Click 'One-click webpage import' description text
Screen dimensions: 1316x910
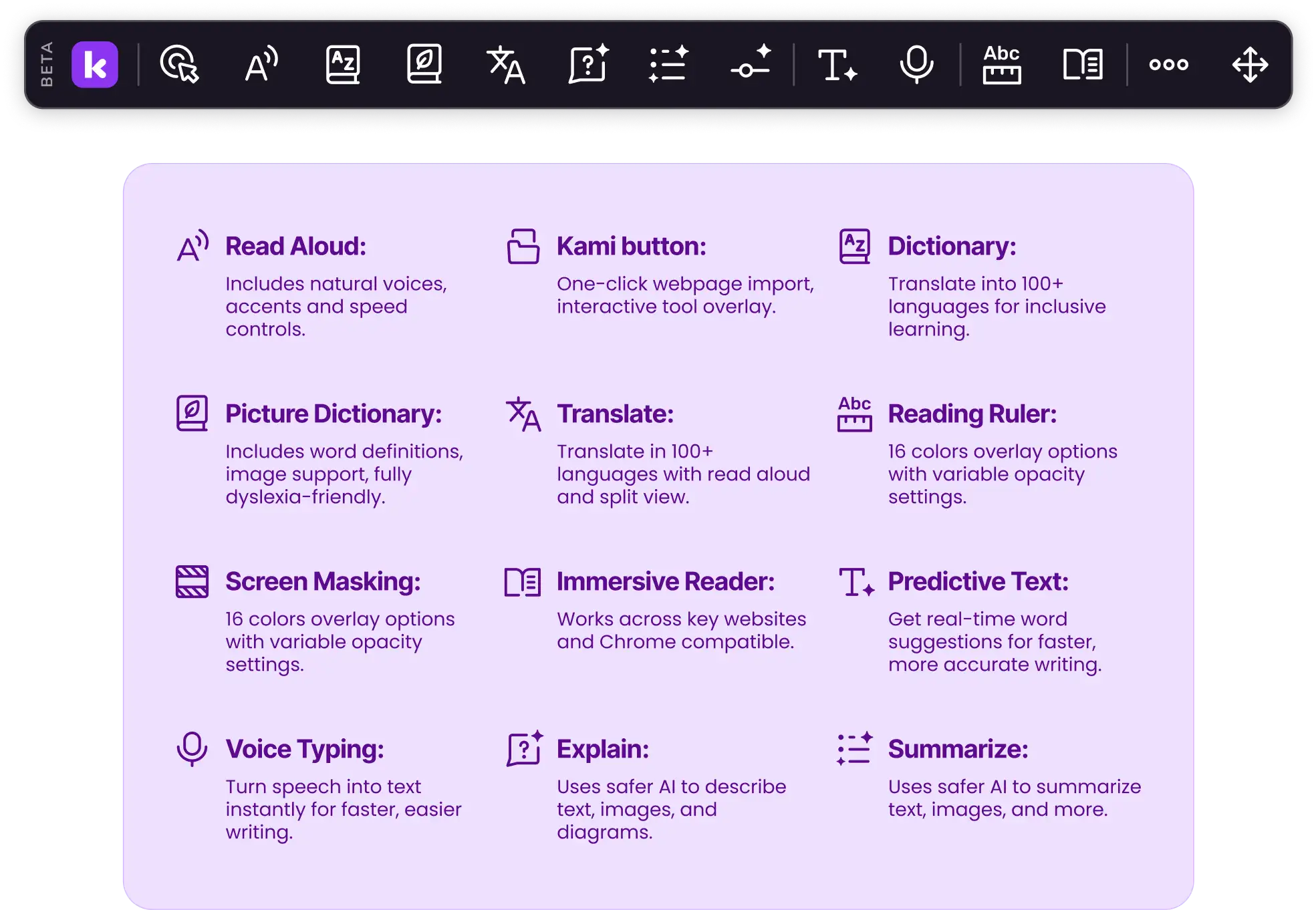[685, 295]
